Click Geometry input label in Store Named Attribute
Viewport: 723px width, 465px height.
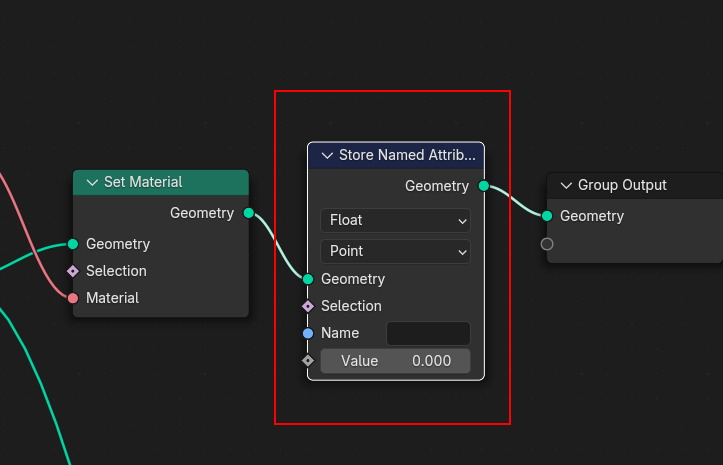353,279
